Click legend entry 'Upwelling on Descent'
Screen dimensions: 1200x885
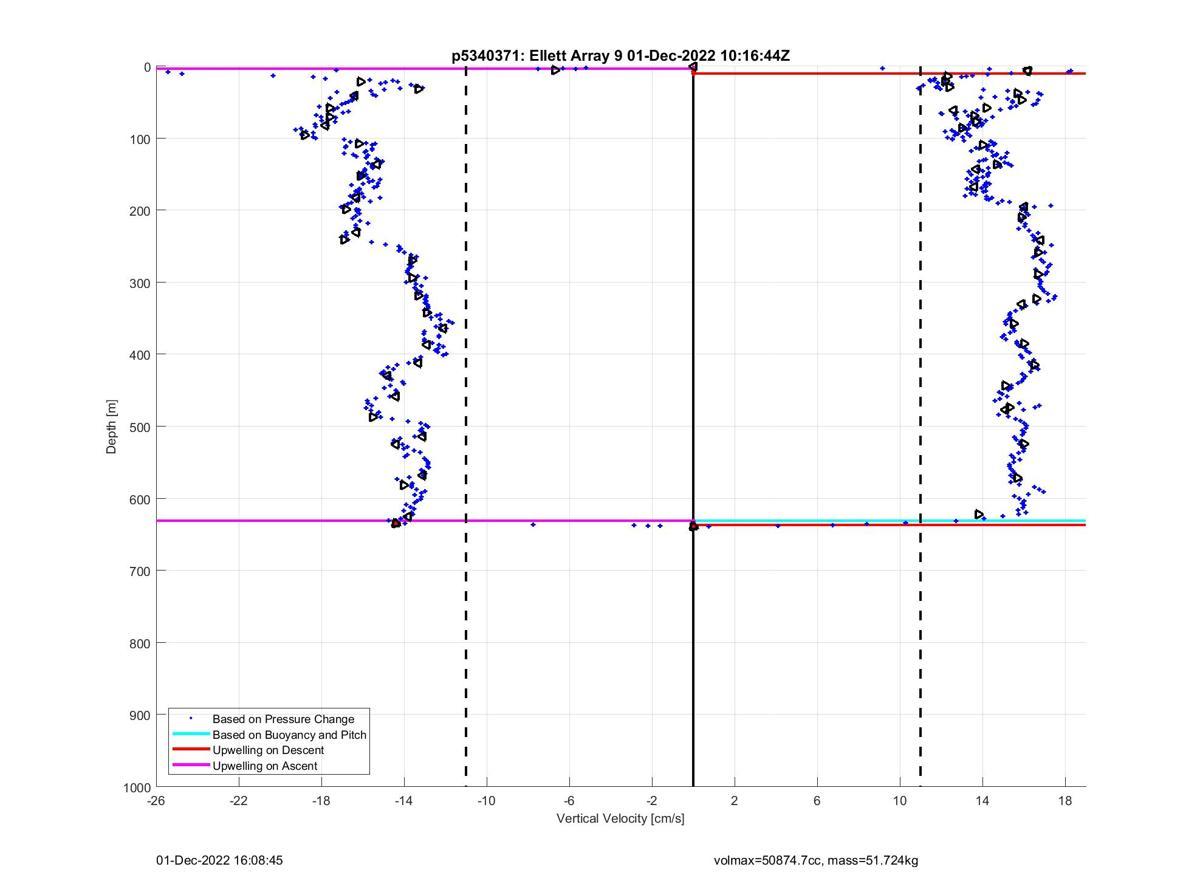pos(268,750)
